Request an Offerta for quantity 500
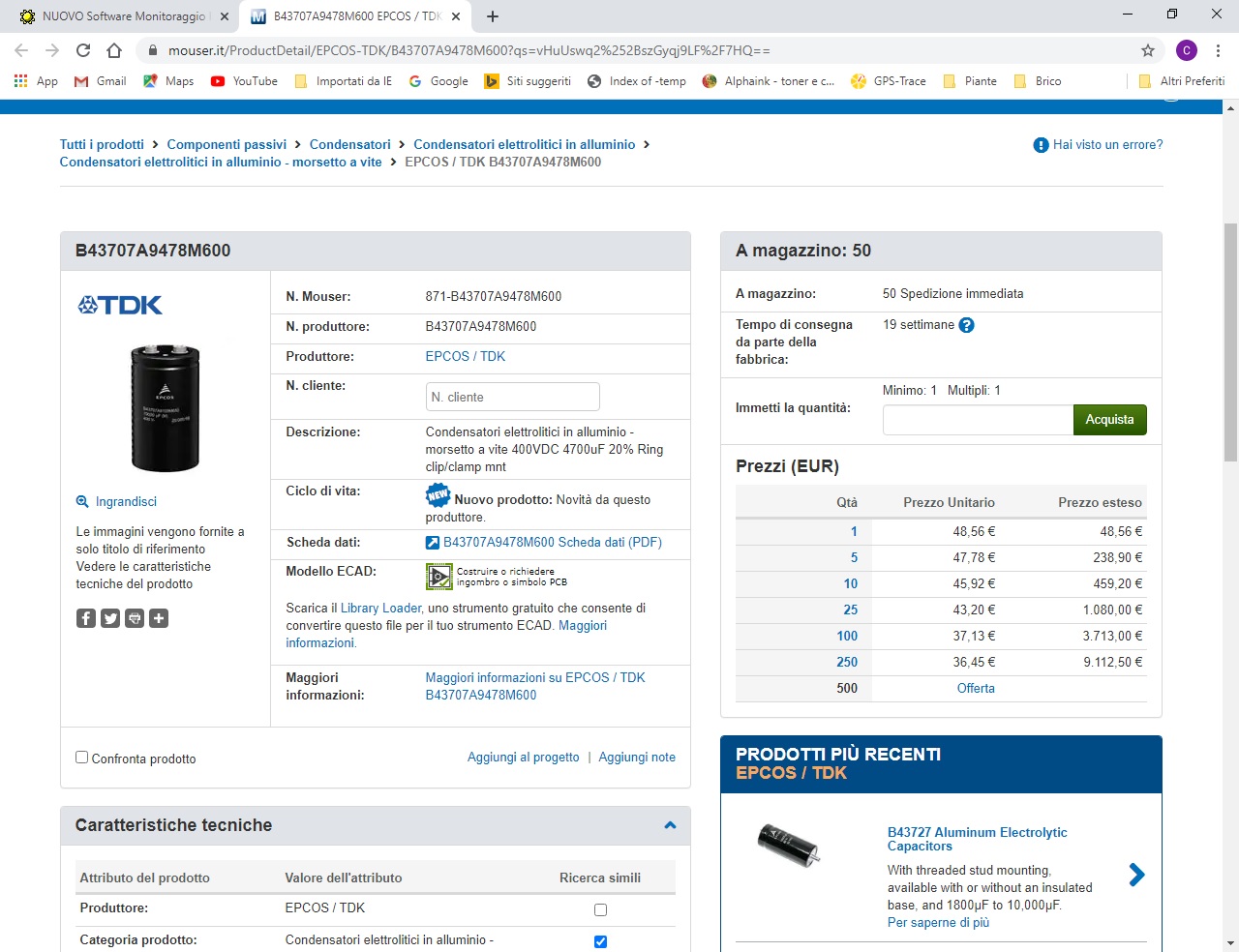This screenshot has width=1239, height=952. tap(976, 688)
